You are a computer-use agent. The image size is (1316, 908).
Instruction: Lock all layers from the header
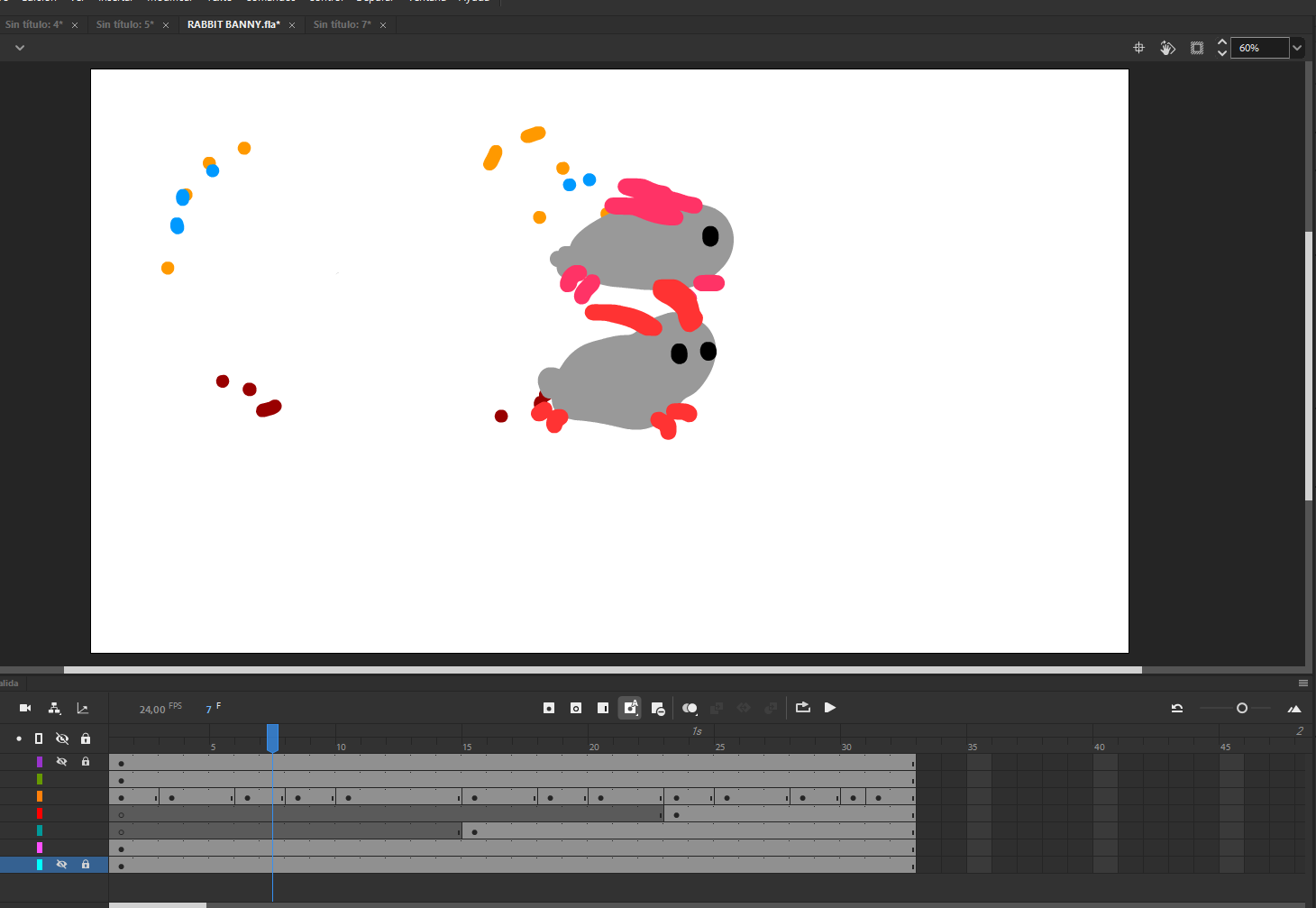(x=86, y=738)
